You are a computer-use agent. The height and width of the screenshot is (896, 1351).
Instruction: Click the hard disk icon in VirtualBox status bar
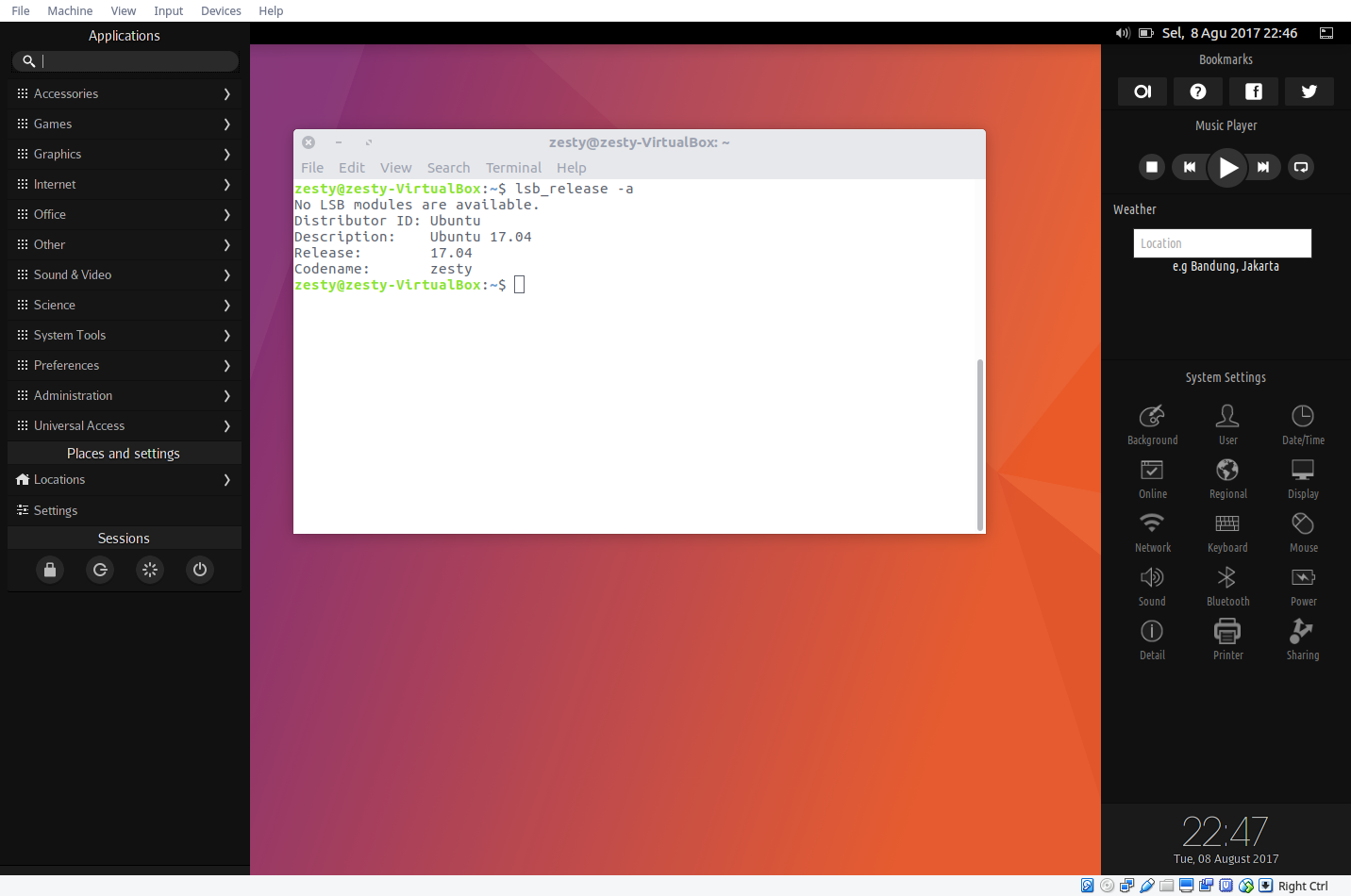(1087, 886)
